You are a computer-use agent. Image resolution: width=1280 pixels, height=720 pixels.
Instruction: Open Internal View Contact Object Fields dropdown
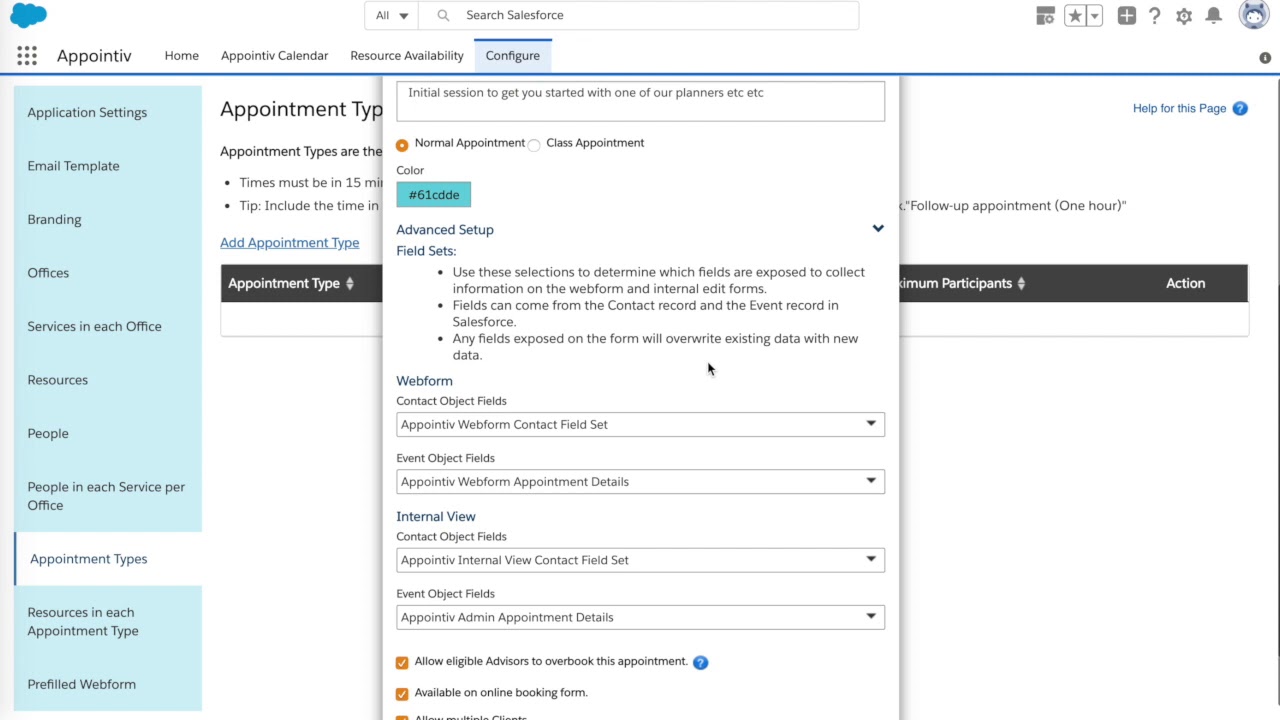click(640, 560)
